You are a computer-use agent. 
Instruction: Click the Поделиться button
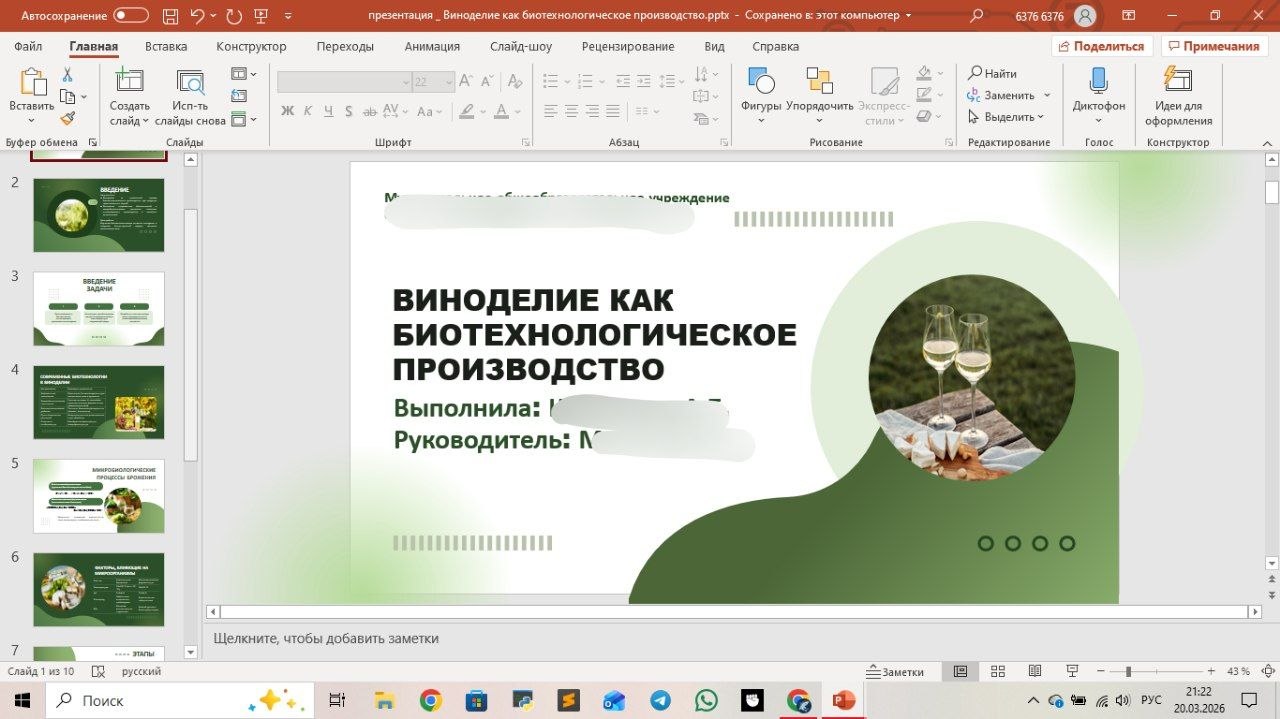coord(1102,46)
